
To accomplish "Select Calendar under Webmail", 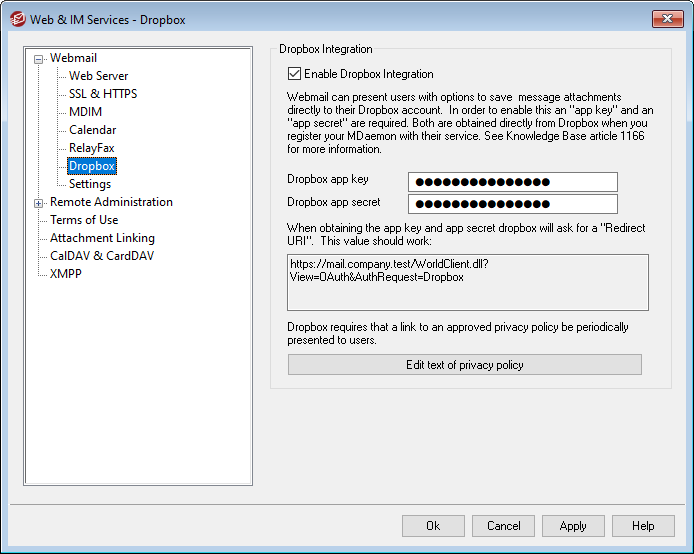I will pyautogui.click(x=92, y=130).
